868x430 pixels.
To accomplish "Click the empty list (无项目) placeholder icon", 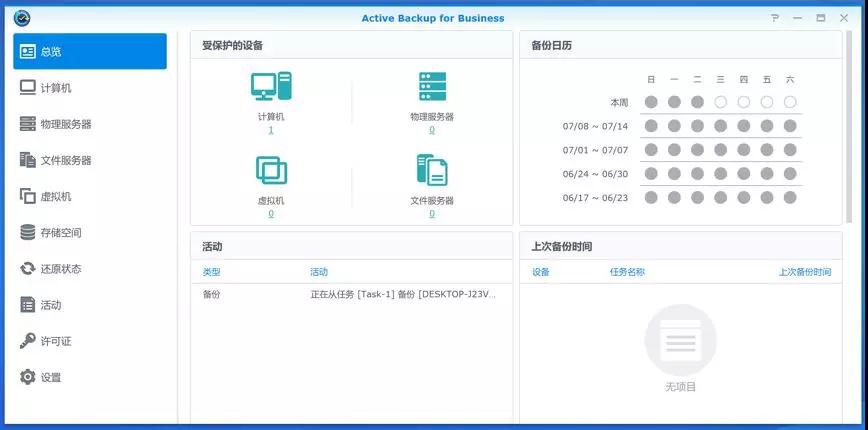I will pyautogui.click(x=680, y=340).
